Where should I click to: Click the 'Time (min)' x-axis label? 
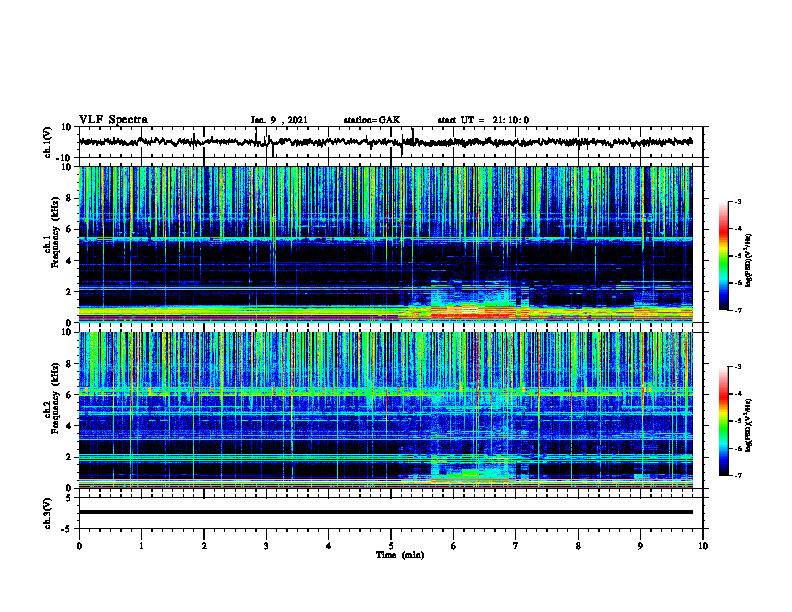400,555
